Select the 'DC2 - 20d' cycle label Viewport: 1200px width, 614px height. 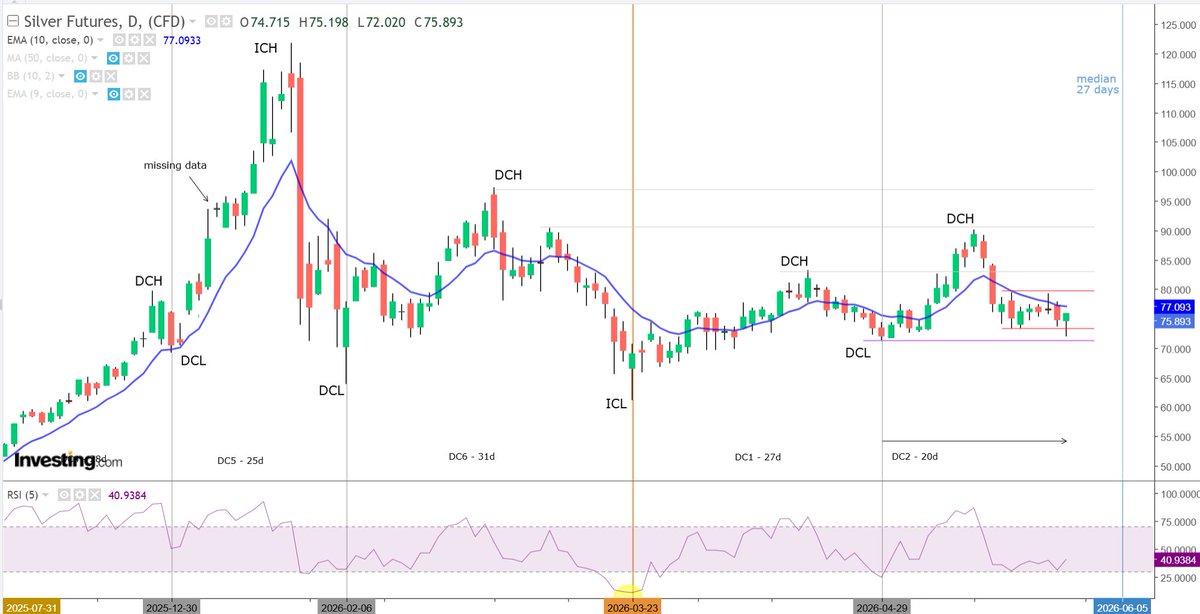click(915, 457)
